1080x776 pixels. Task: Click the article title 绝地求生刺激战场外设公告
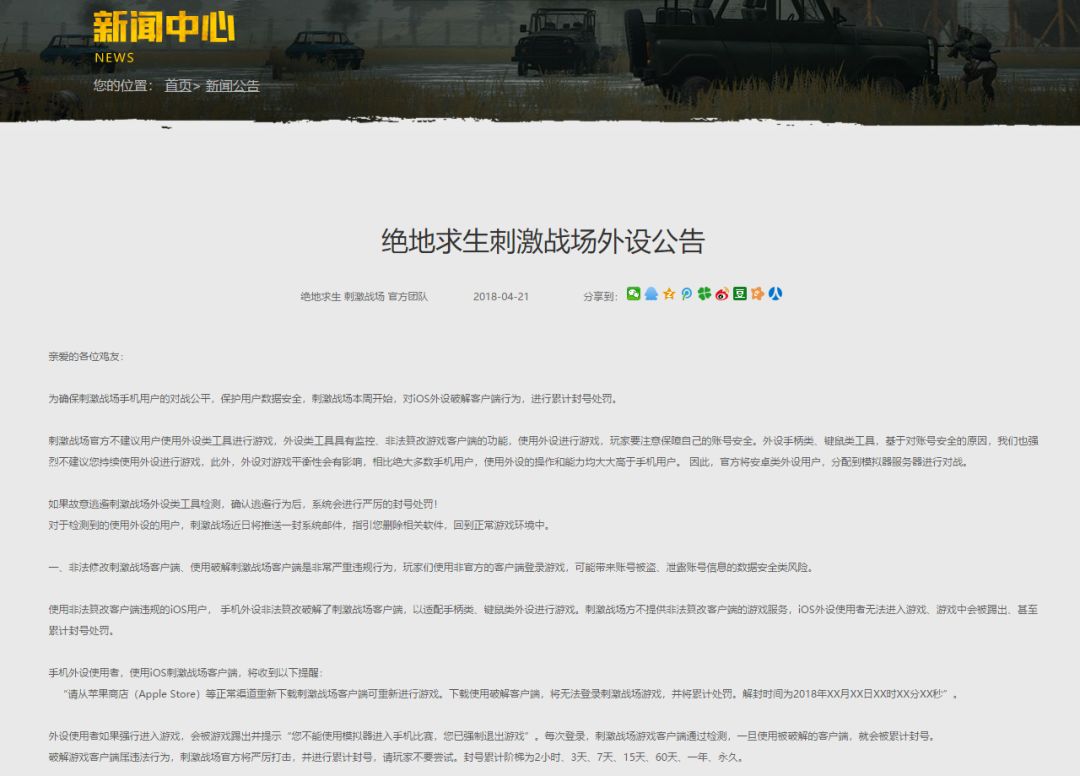tap(543, 241)
